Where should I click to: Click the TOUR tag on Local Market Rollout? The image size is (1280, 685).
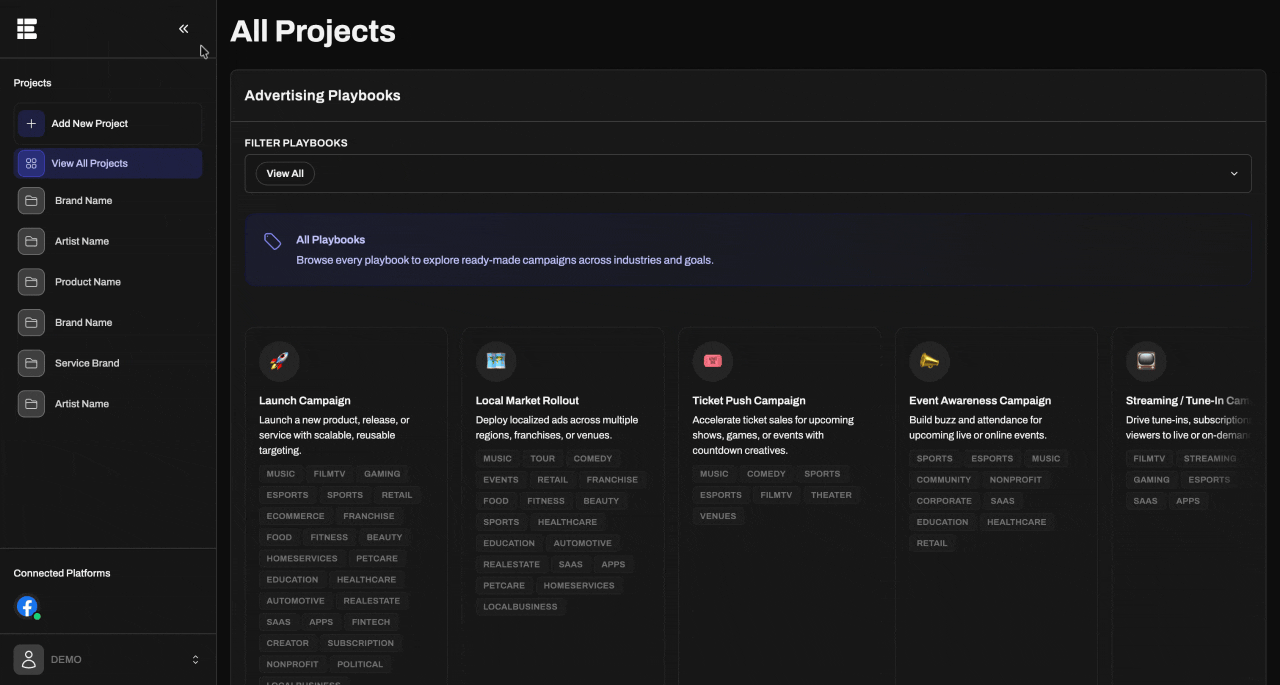pyautogui.click(x=543, y=459)
